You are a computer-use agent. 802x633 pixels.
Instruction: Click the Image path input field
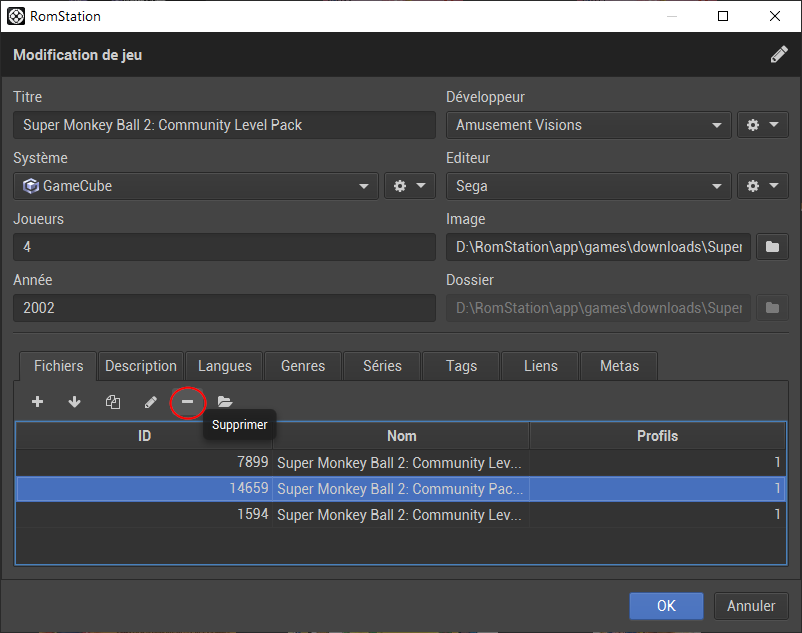598,247
